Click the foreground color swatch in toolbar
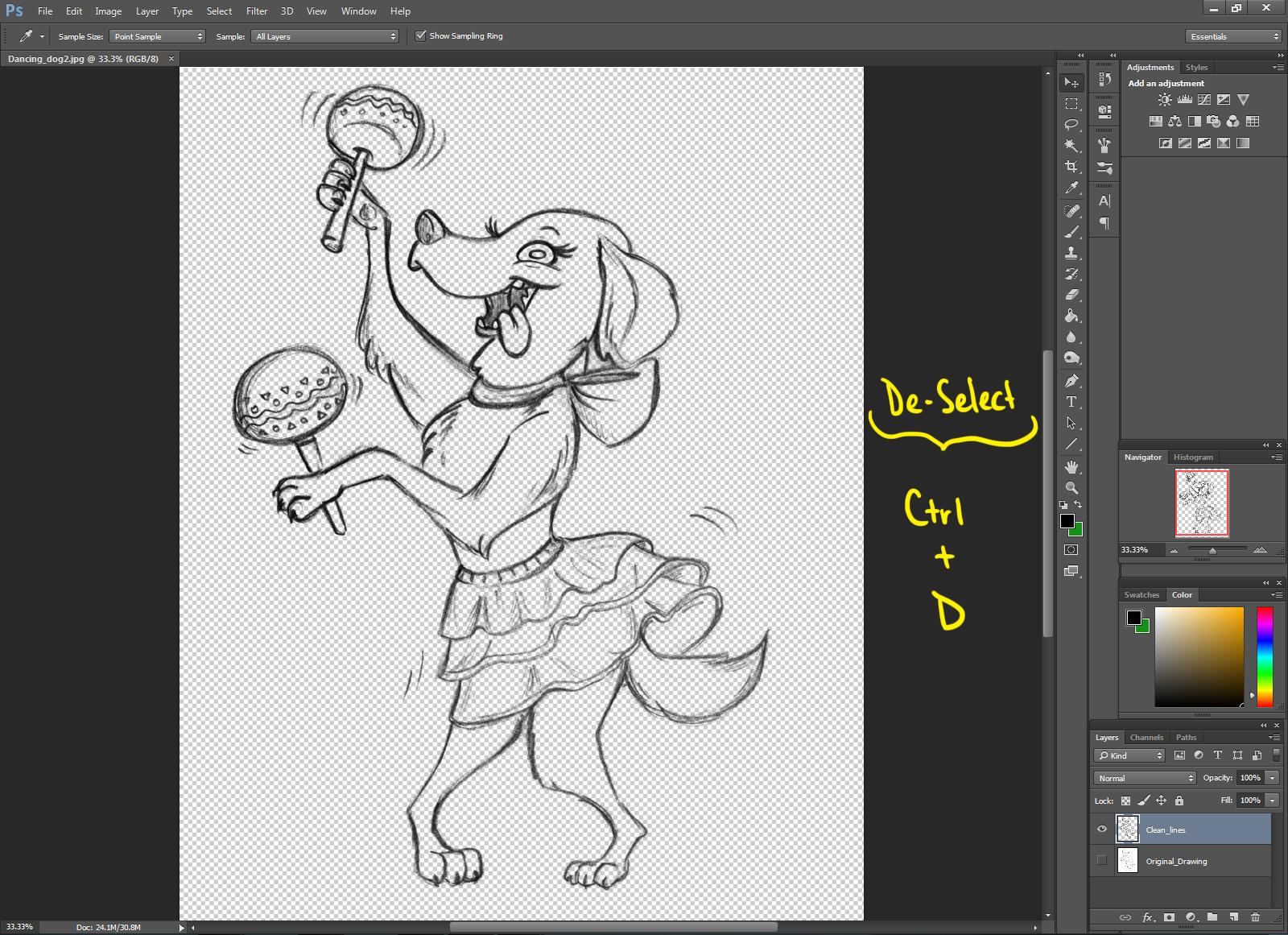Screen dimensions: 1288x935 pyautogui.click(x=1067, y=521)
